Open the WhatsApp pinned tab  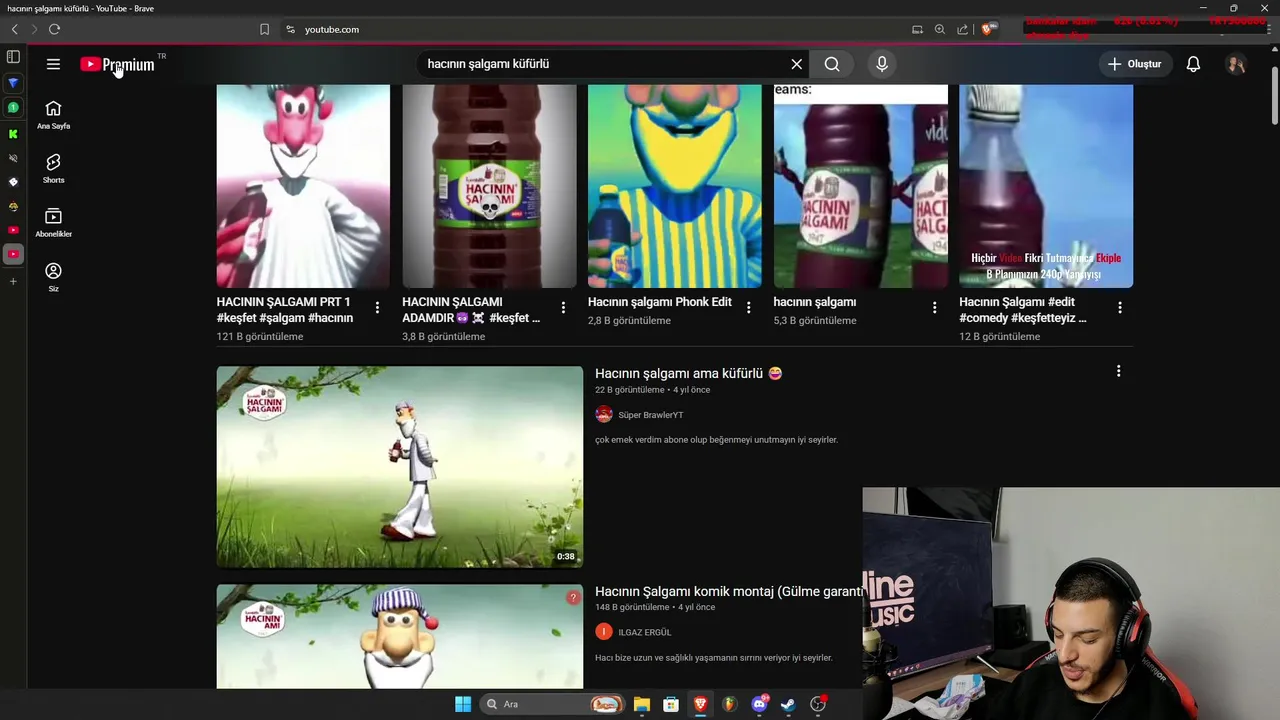point(13,107)
